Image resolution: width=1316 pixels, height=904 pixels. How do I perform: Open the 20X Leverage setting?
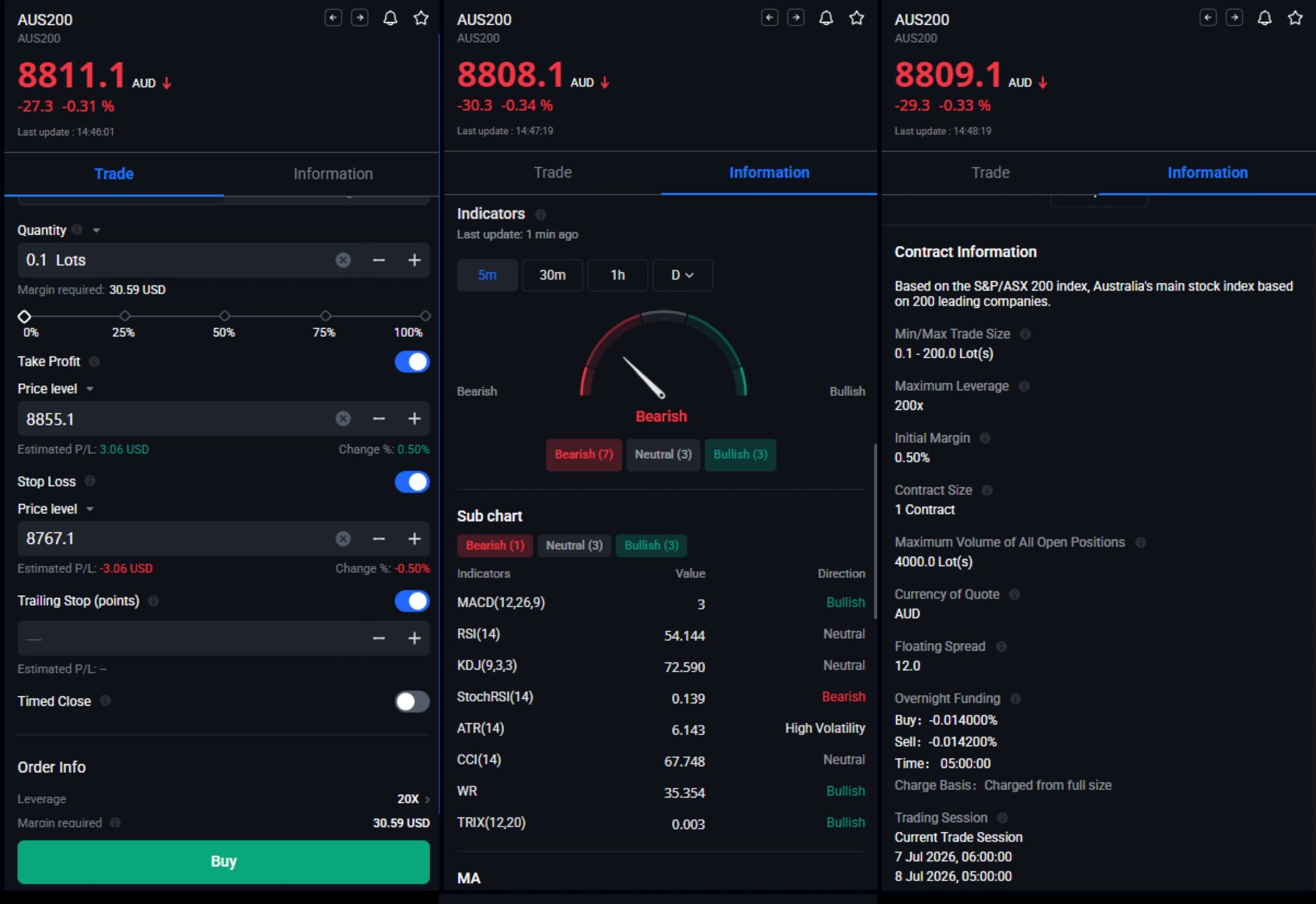(414, 799)
